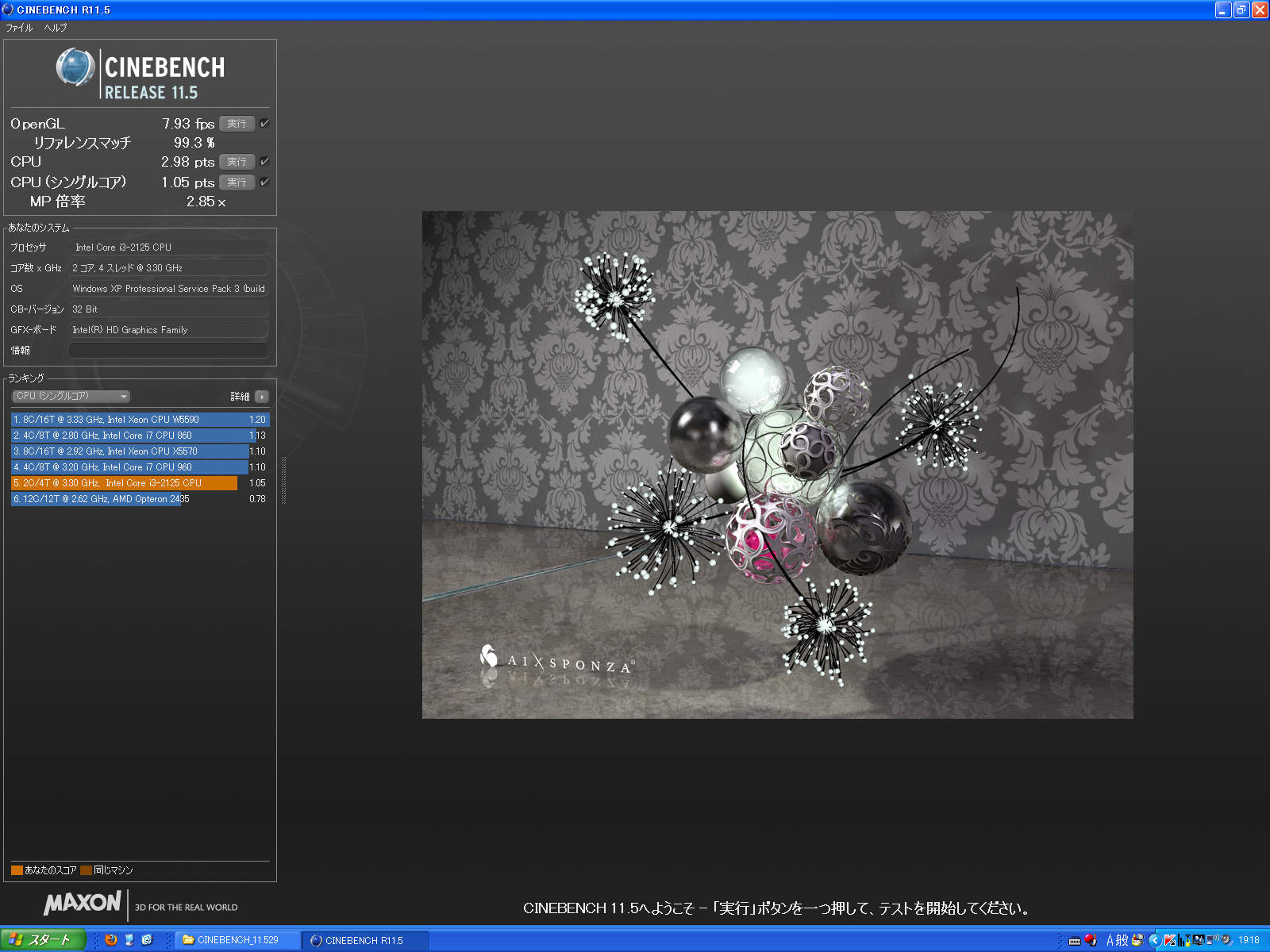Open the volume speaker tray icon
This screenshot has height=952, width=1270.
[1226, 940]
